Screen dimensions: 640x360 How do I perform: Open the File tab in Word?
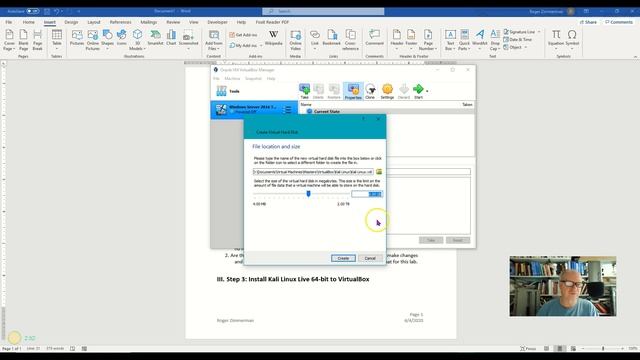pos(9,22)
